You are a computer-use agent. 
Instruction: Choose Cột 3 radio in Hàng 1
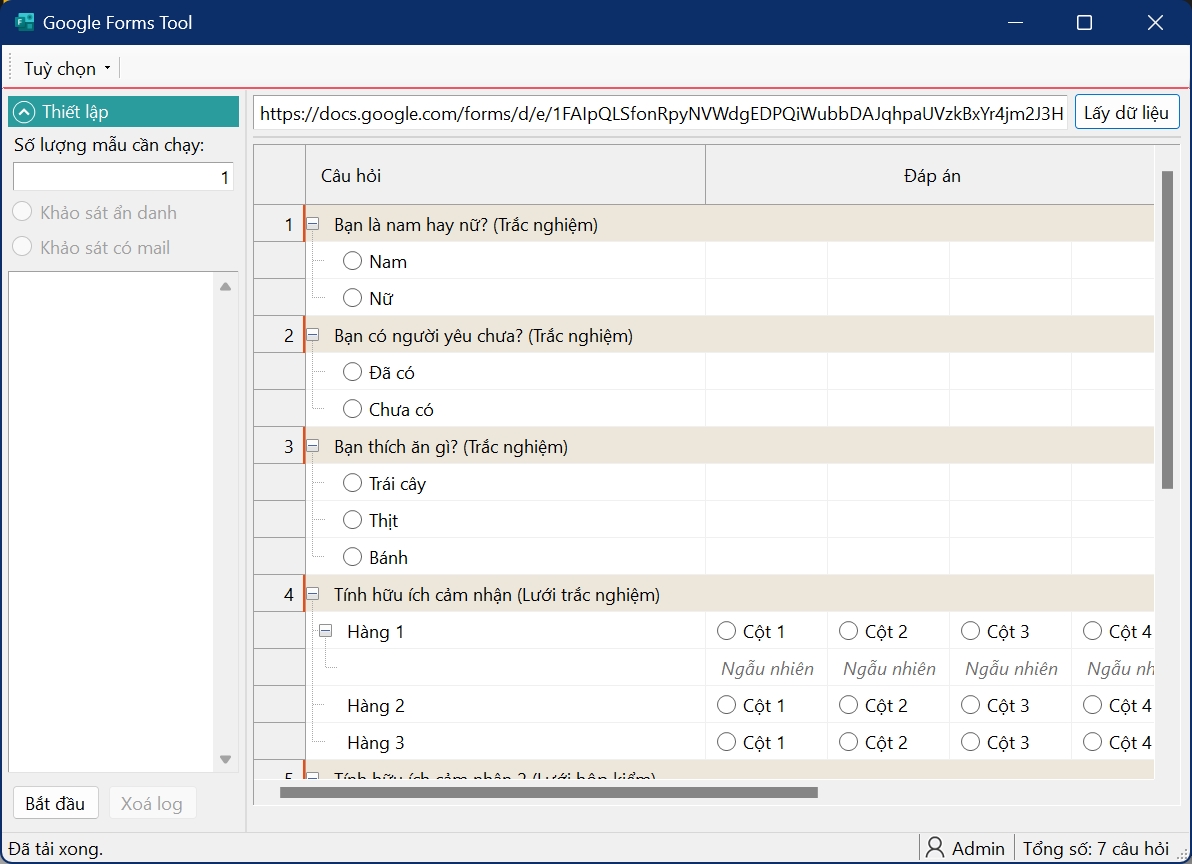coord(971,631)
